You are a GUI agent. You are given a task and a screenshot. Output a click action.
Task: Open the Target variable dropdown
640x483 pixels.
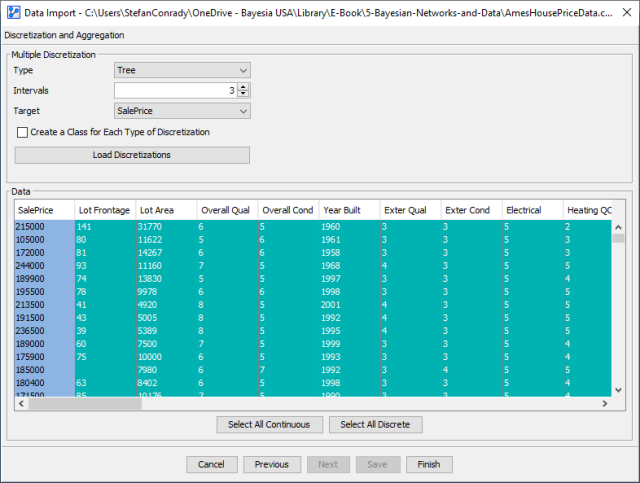point(182,111)
